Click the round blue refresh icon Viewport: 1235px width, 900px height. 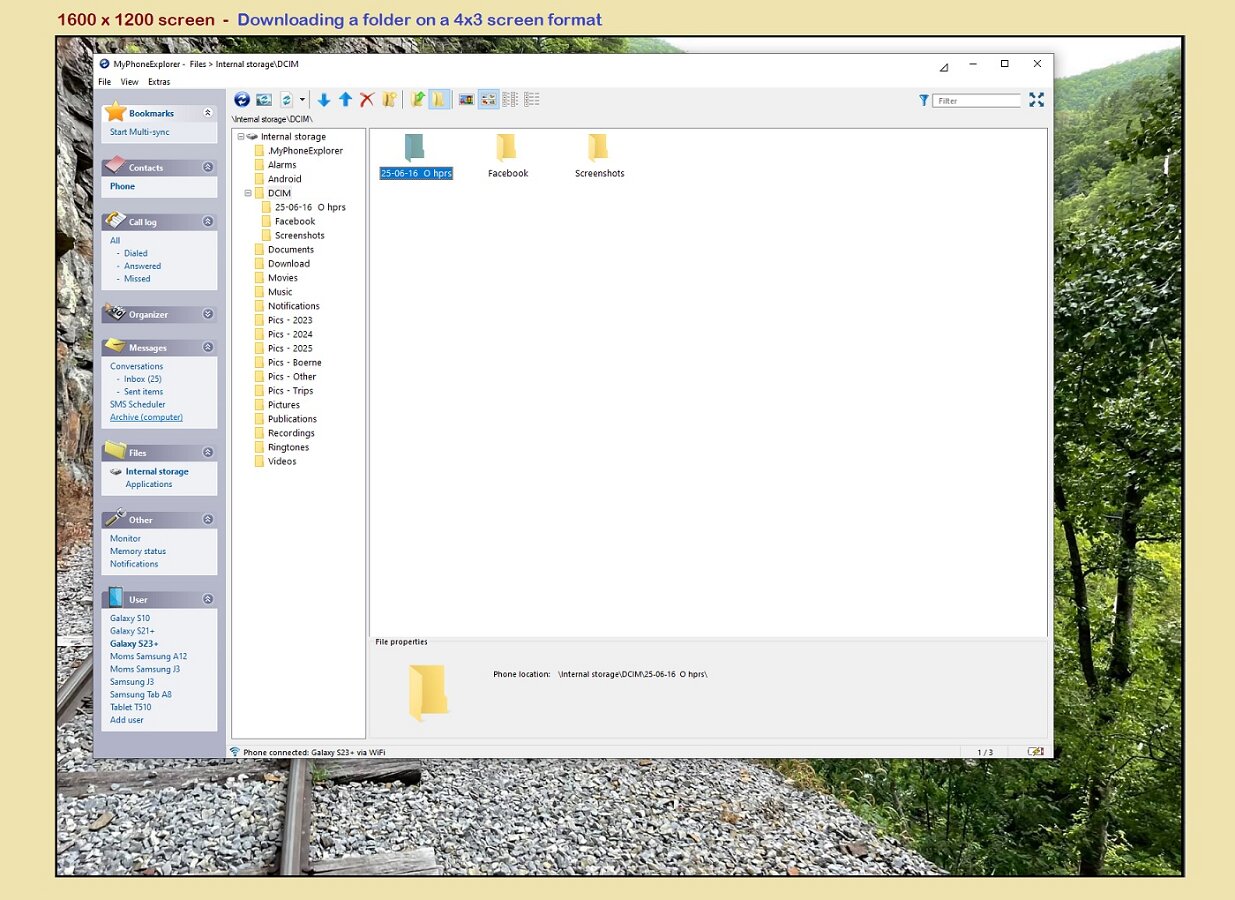pyautogui.click(x=242, y=100)
